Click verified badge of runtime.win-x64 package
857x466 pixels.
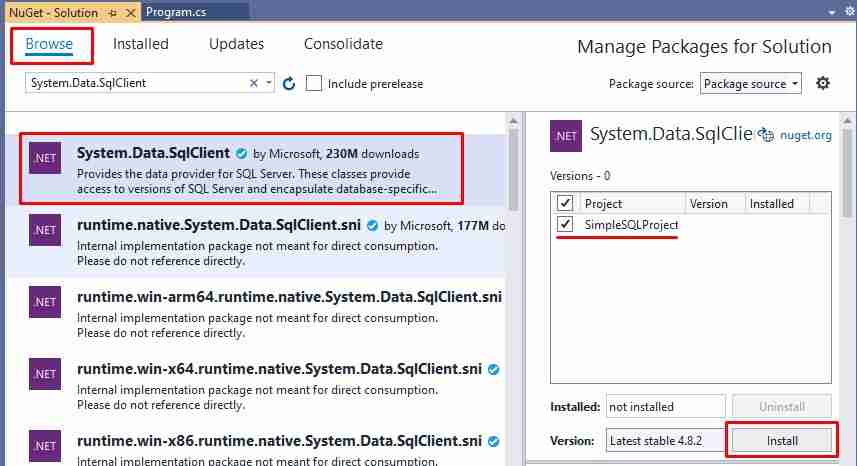[x=494, y=370]
